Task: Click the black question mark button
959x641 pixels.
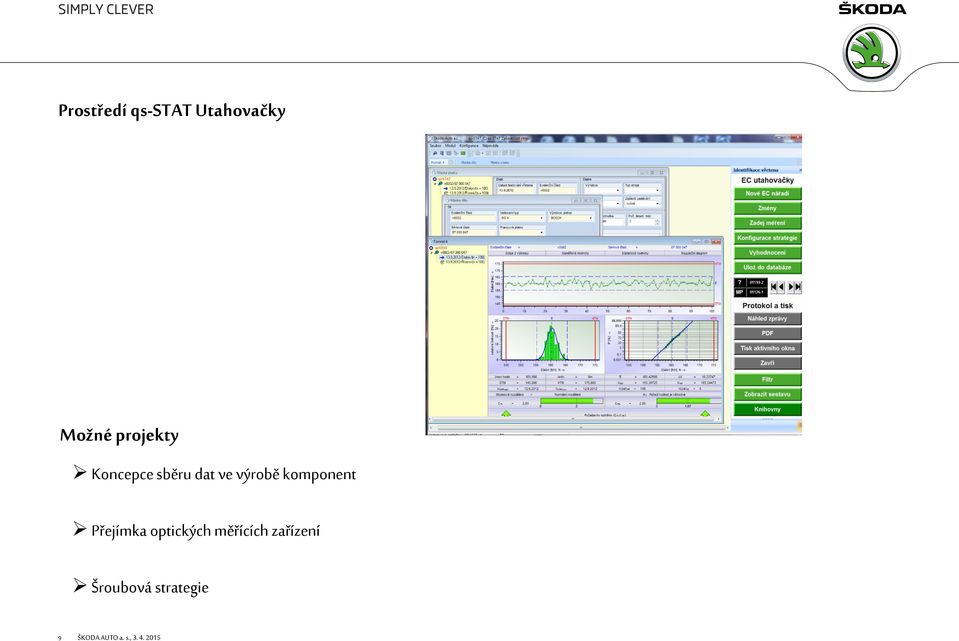Action: pos(739,283)
